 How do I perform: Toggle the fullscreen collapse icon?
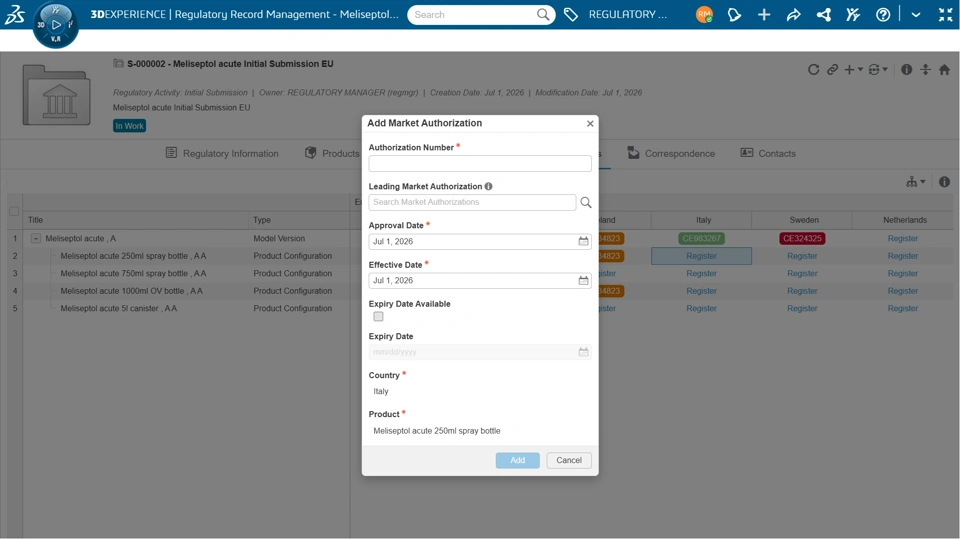click(x=945, y=15)
